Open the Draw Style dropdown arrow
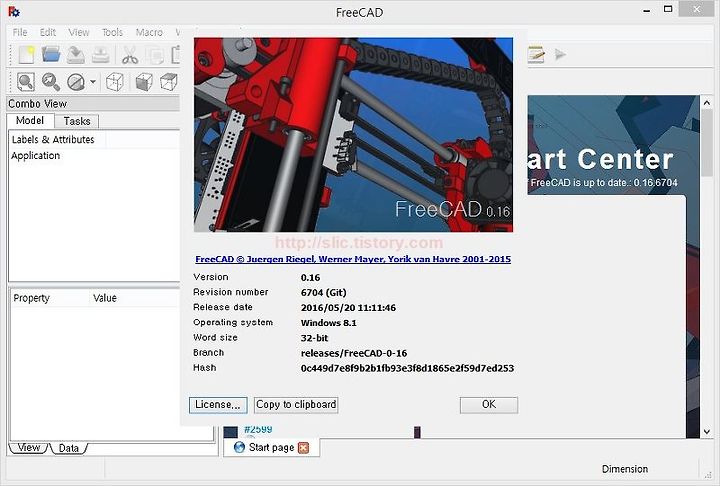The width and height of the screenshot is (720, 486). coord(93,82)
